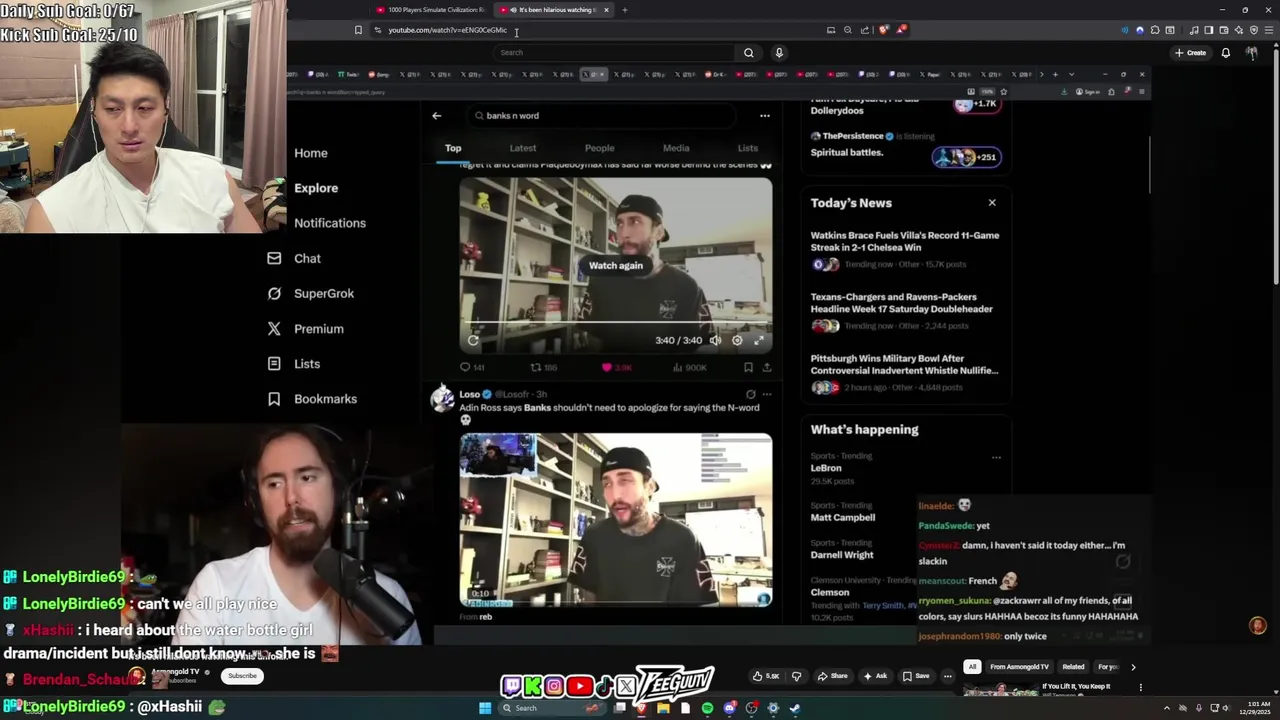This screenshot has height=720, width=1280.
Task: Open the Loso tweet's more options
Action: [x=767, y=394]
